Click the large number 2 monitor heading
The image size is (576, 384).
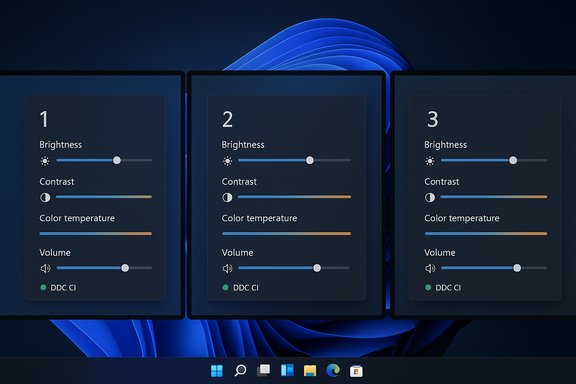click(x=227, y=119)
